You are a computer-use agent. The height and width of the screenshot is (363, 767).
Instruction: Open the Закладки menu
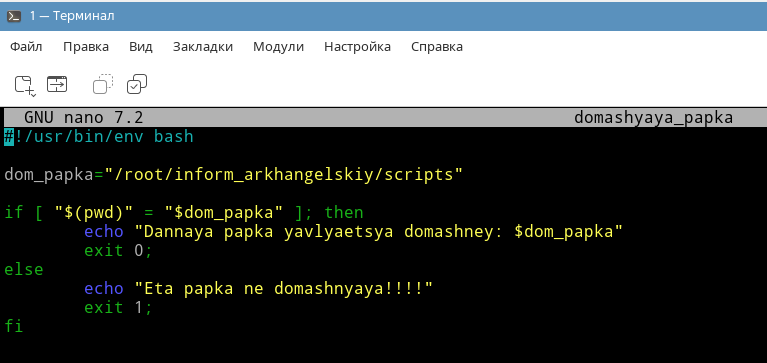(203, 47)
